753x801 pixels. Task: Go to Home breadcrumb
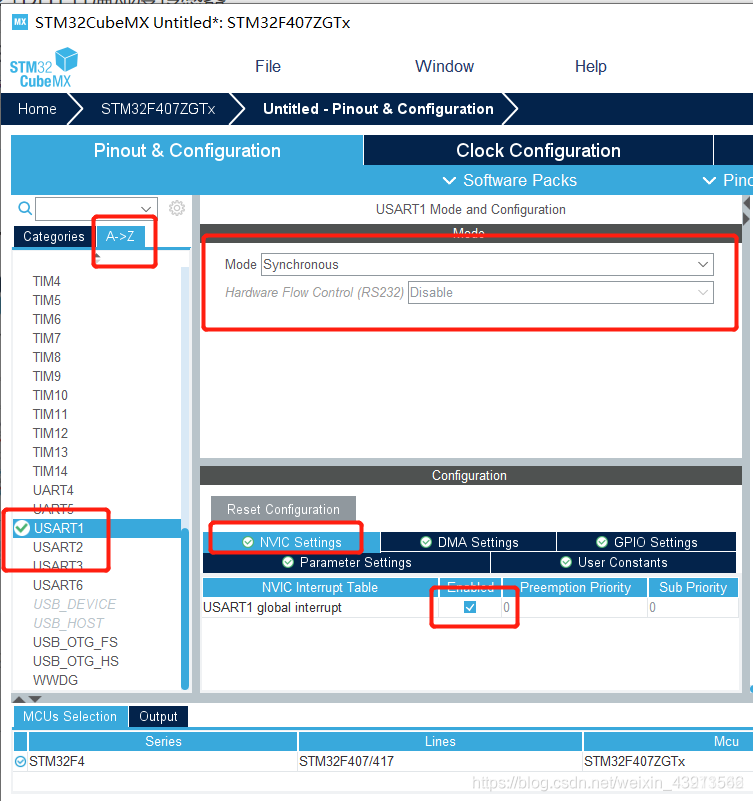point(37,109)
